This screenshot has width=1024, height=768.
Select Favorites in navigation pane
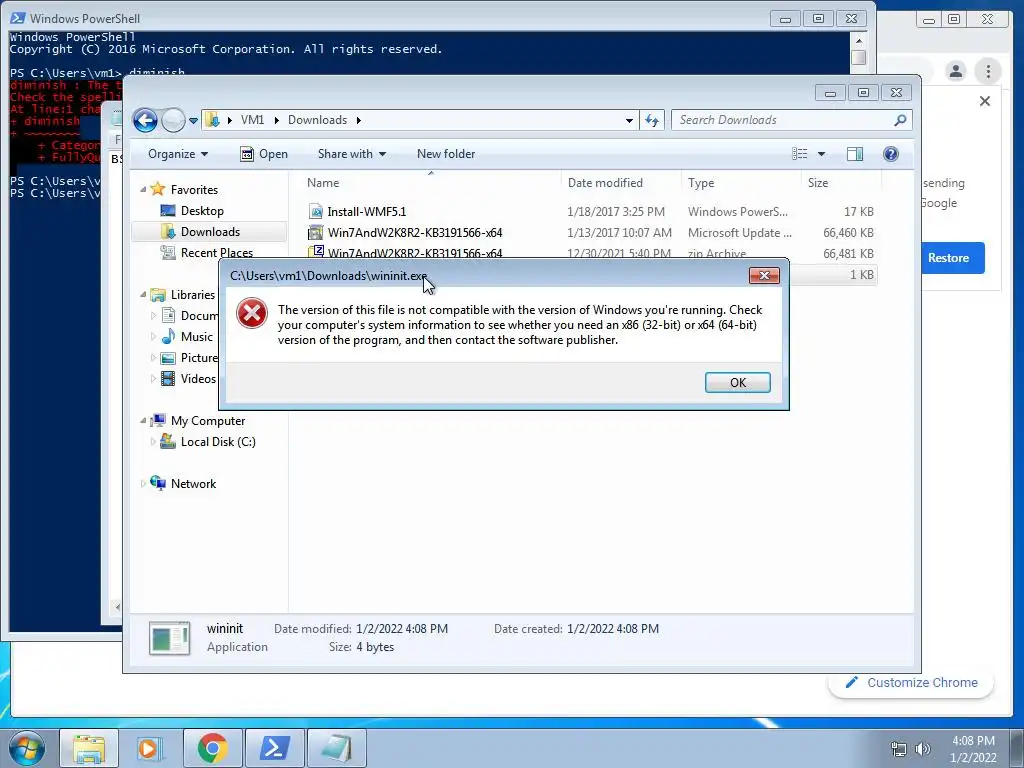pyautogui.click(x=194, y=189)
